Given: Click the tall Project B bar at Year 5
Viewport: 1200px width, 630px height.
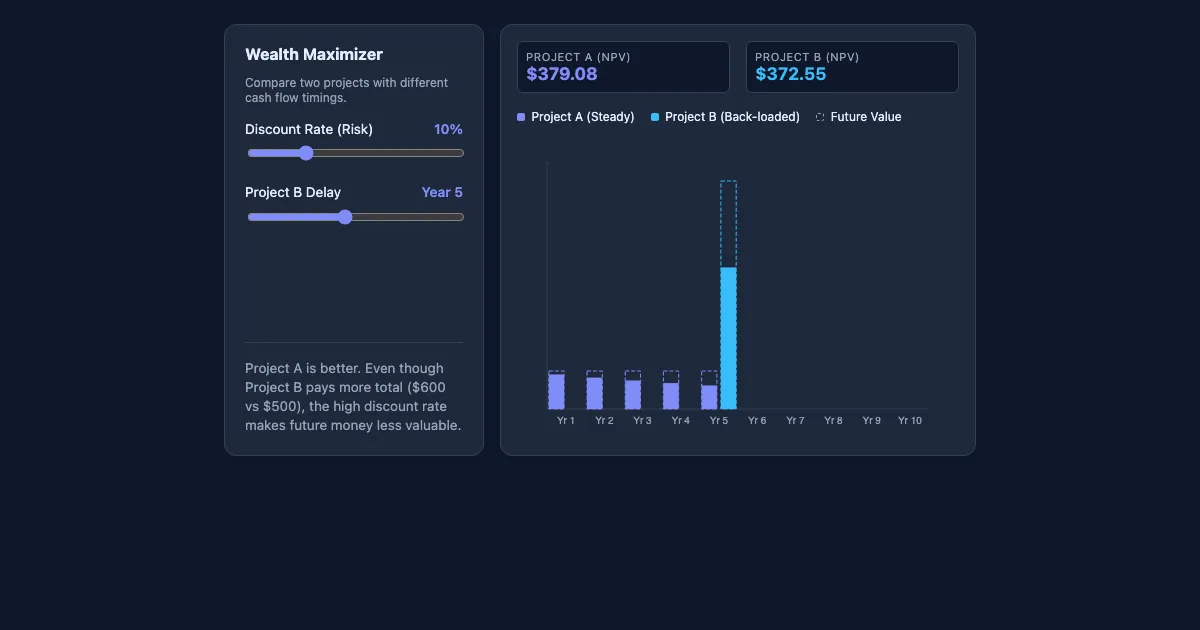Looking at the screenshot, I should pyautogui.click(x=728, y=338).
